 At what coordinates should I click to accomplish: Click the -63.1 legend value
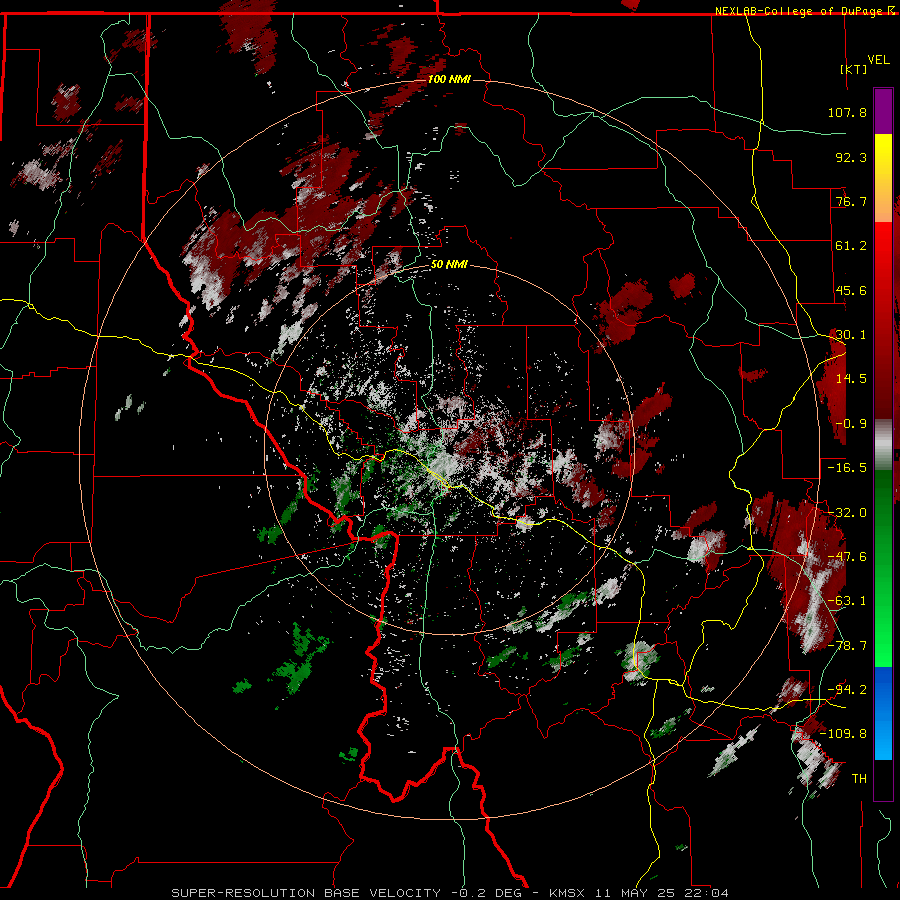click(847, 601)
